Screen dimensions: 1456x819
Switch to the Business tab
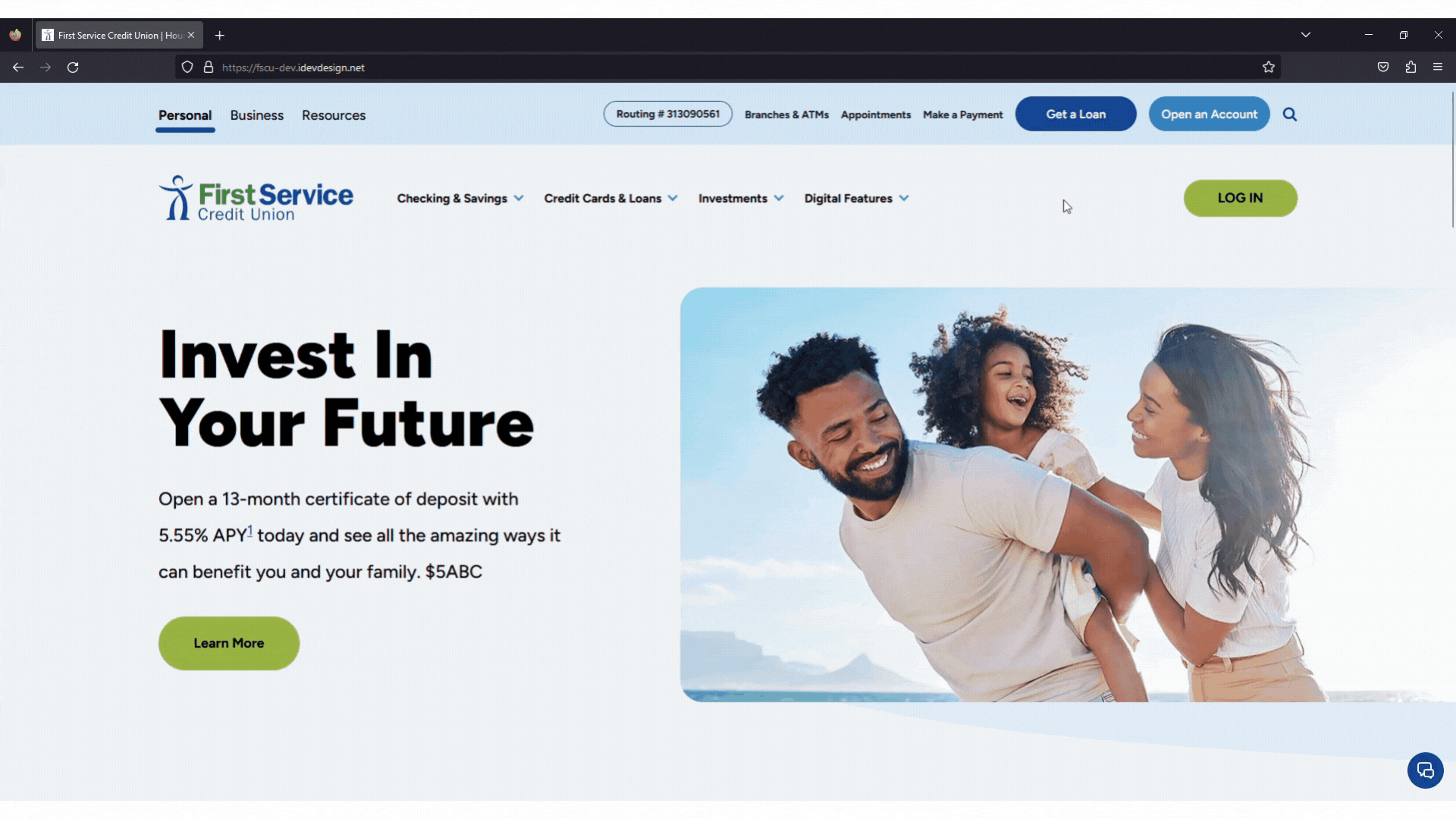(x=257, y=115)
